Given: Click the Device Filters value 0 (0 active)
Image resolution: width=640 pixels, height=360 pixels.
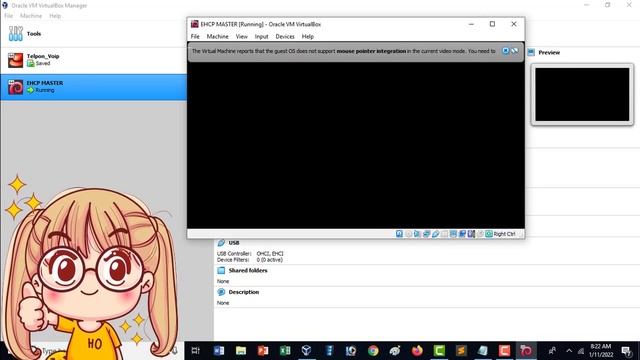Looking at the screenshot, I should [x=269, y=260].
